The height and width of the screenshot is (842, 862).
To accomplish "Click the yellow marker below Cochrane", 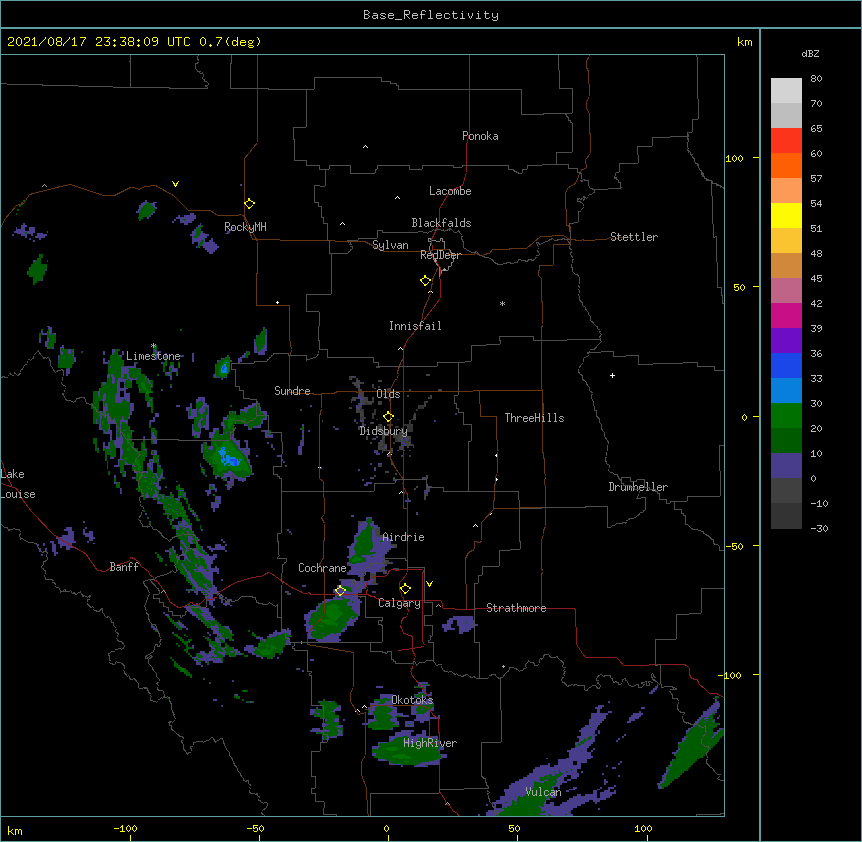I will point(340,591).
